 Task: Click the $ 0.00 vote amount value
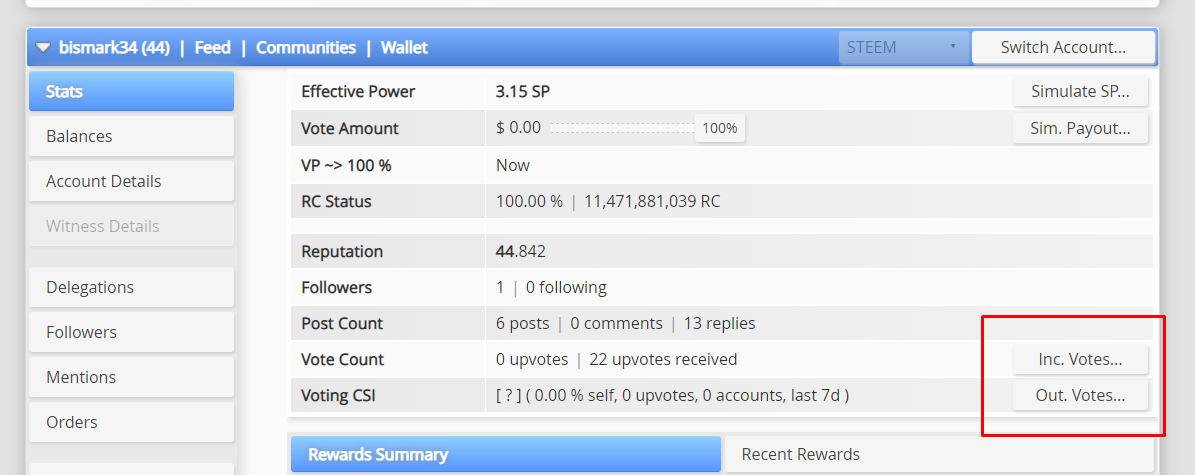pyautogui.click(x=518, y=128)
